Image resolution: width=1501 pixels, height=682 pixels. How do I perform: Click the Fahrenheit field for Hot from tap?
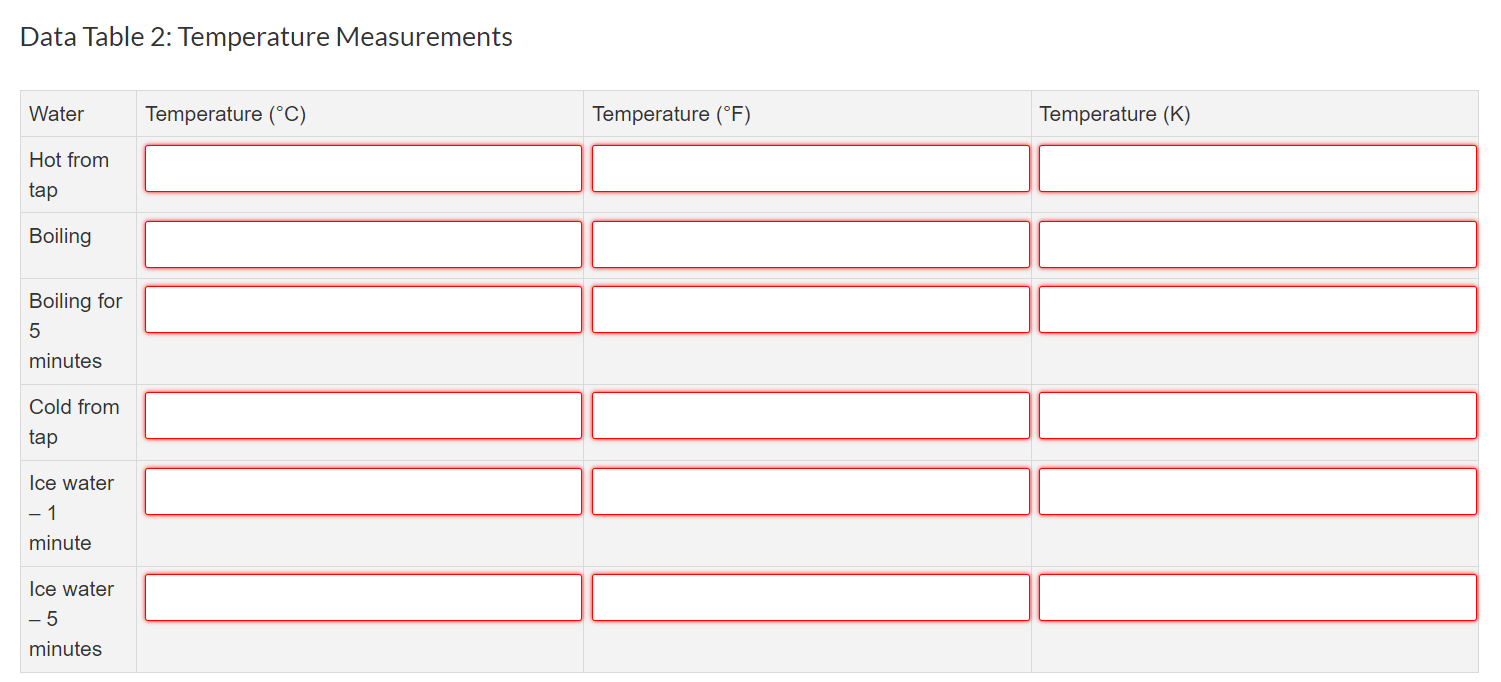point(810,168)
